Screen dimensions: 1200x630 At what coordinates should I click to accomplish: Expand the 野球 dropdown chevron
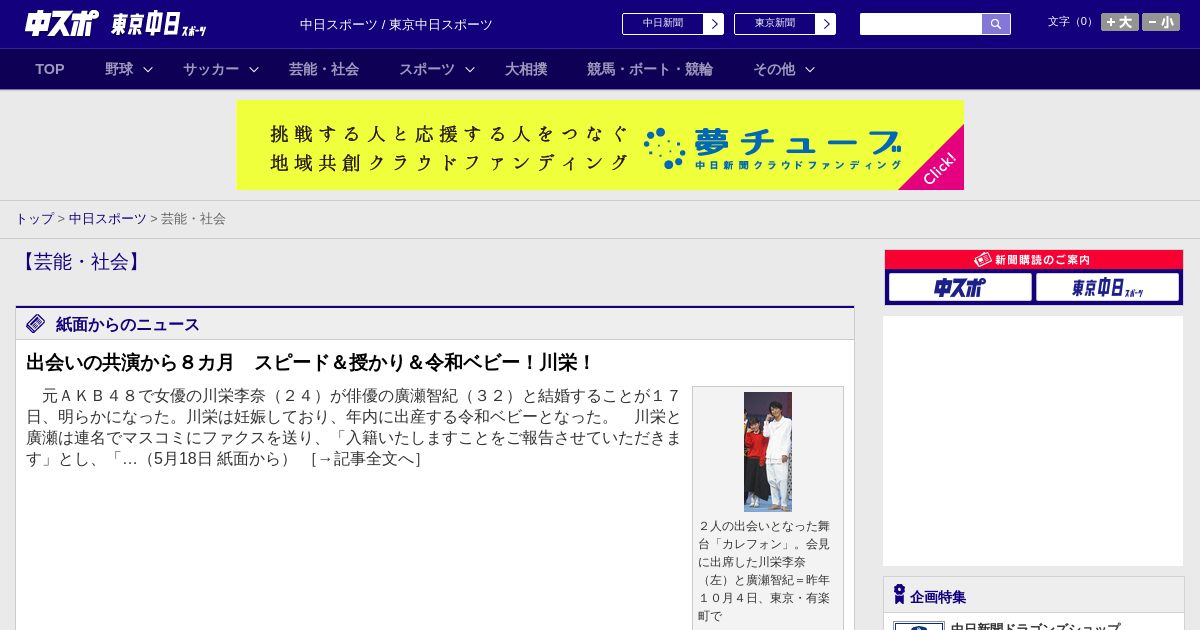pyautogui.click(x=148, y=69)
